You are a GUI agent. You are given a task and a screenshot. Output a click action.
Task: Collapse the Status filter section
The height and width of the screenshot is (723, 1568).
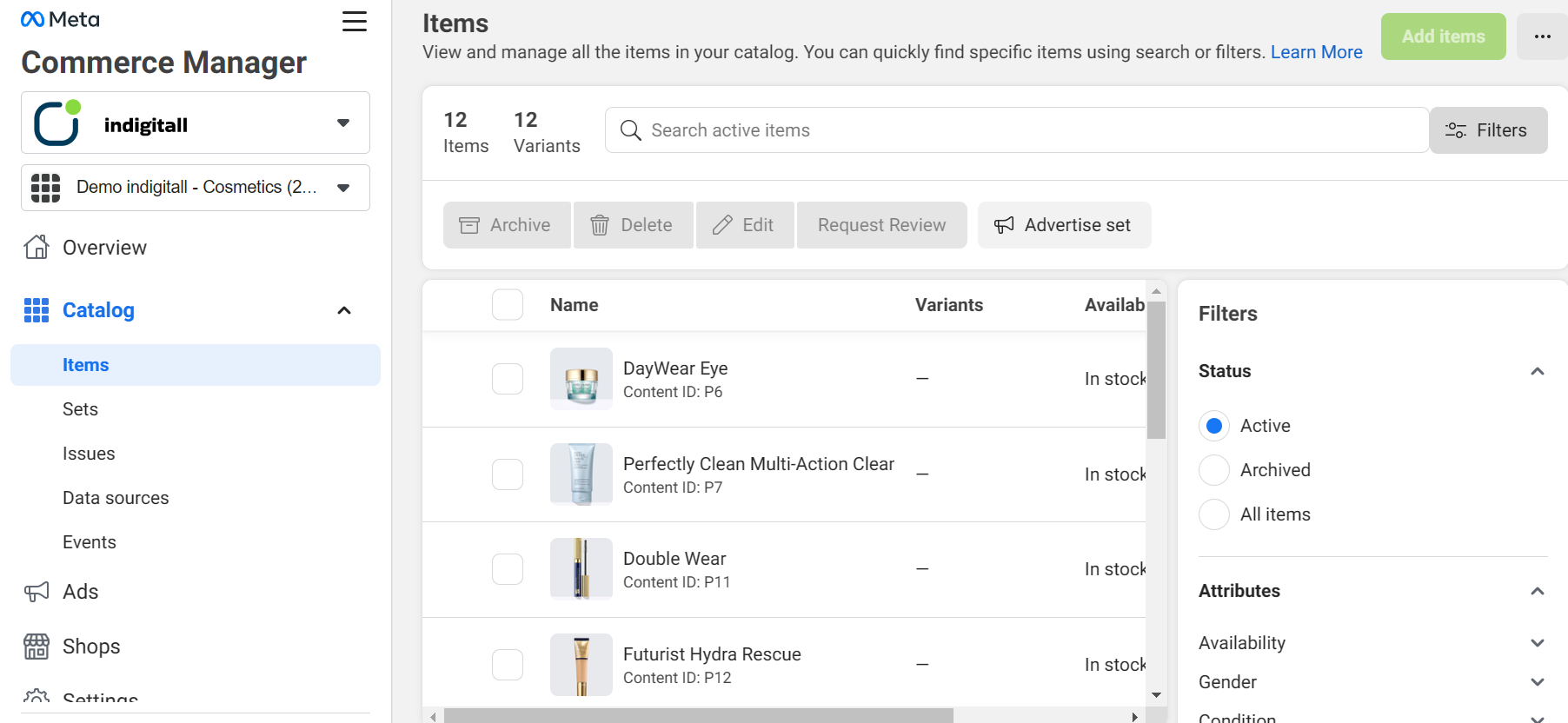(1537, 371)
